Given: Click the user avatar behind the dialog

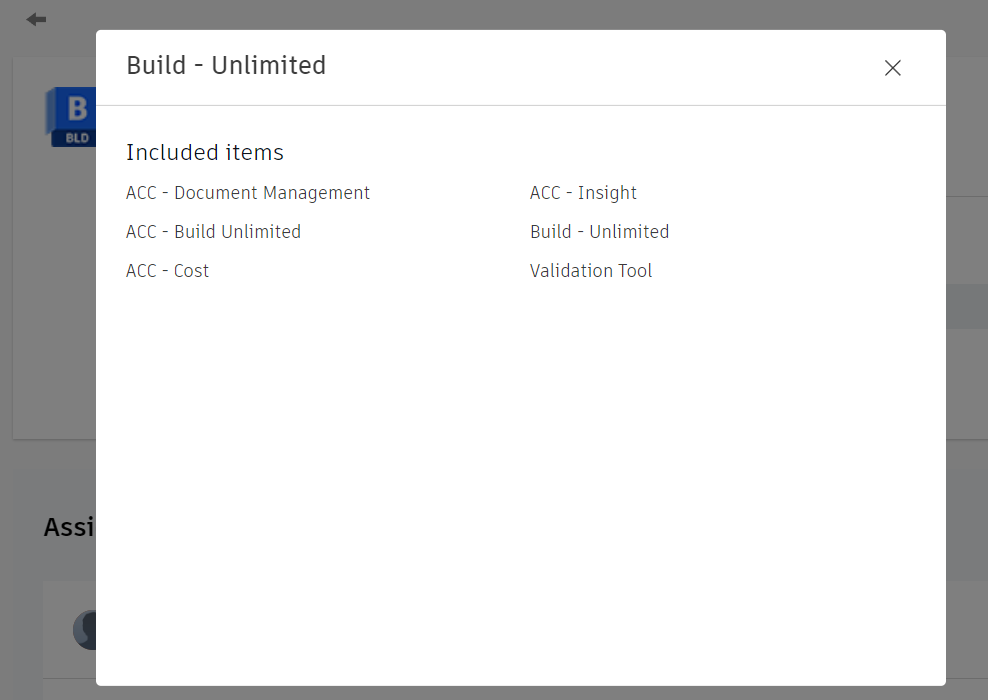Looking at the screenshot, I should coord(85,630).
